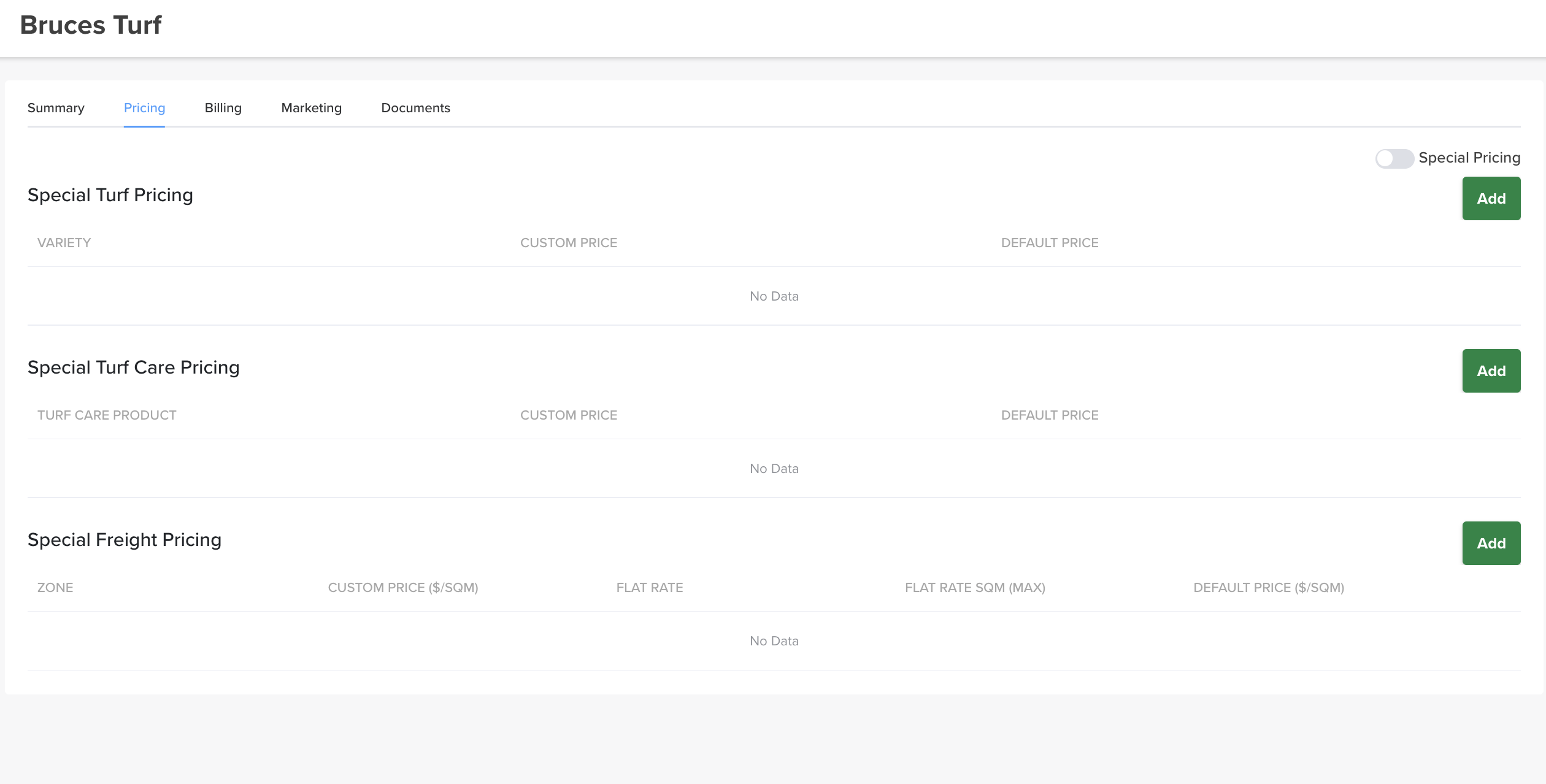Switch to the Summary tab
The image size is (1546, 784).
coord(56,108)
